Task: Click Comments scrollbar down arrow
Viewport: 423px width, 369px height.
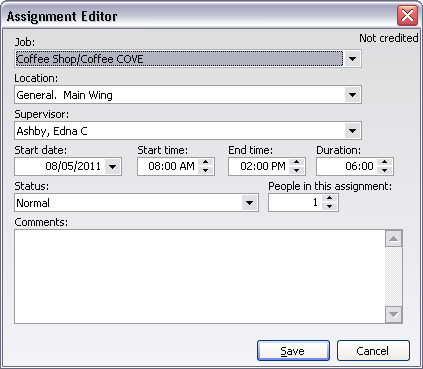Action: tap(394, 314)
